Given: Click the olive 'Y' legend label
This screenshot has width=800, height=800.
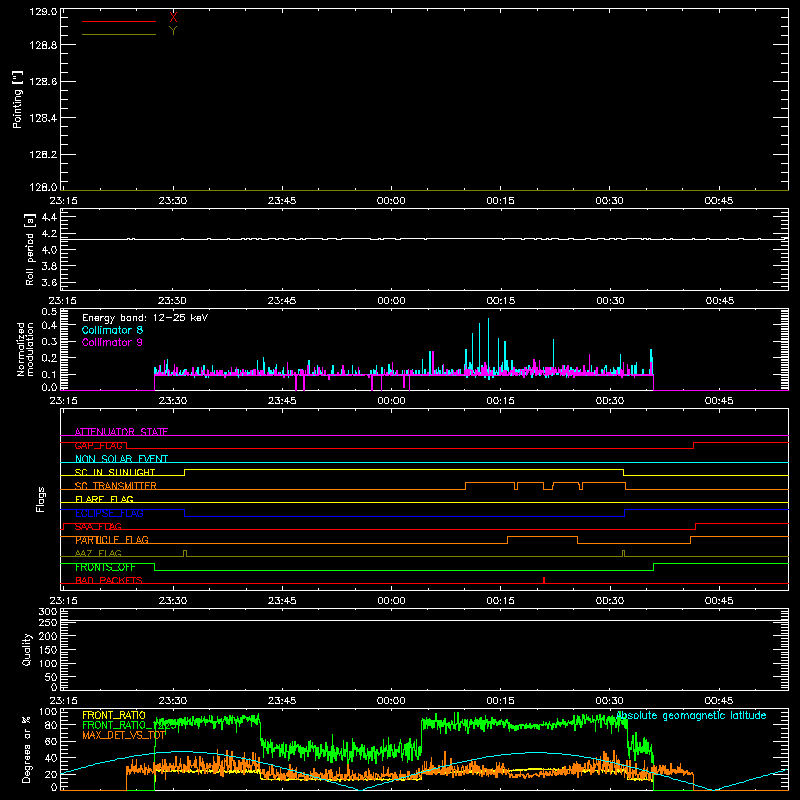Looking at the screenshot, I should click(x=173, y=31).
